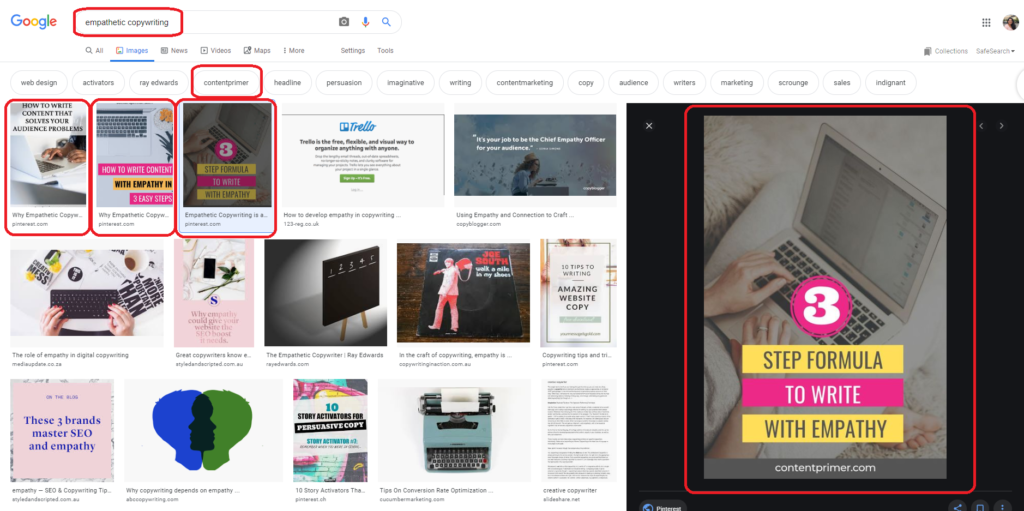Open search by image camera icon
Screen dimensions: 1024x511
tap(344, 22)
